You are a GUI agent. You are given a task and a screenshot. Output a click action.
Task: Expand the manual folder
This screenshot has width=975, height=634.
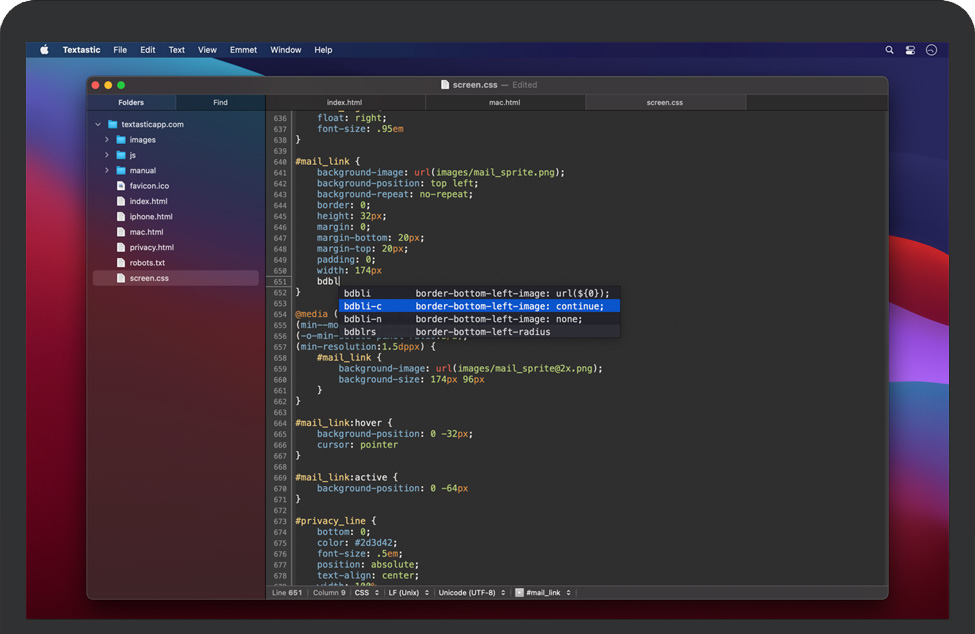107,171
